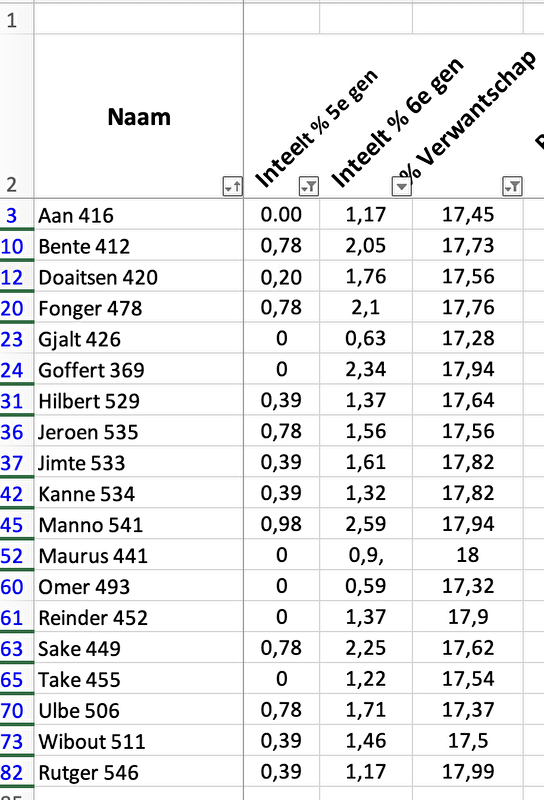The image size is (544, 800).
Task: Select Maurus 441 verwantschap value 18
Action: pyautogui.click(x=468, y=555)
